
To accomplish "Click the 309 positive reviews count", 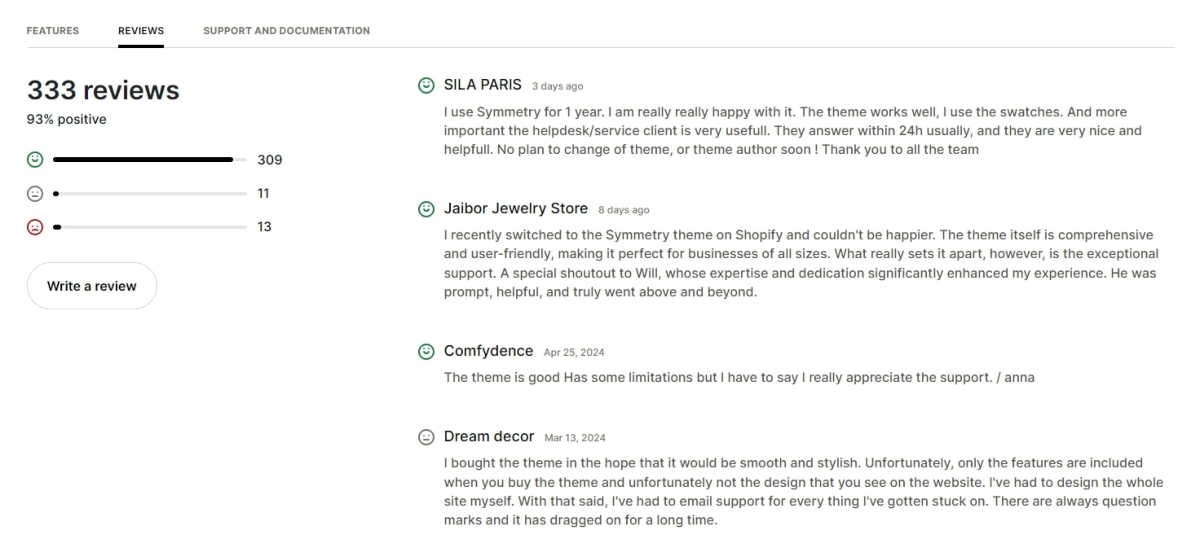I will [270, 160].
